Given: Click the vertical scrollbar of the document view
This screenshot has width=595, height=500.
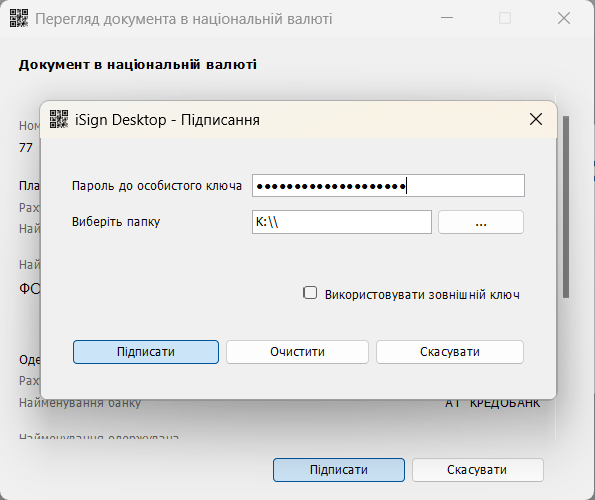Looking at the screenshot, I should coord(566,207).
